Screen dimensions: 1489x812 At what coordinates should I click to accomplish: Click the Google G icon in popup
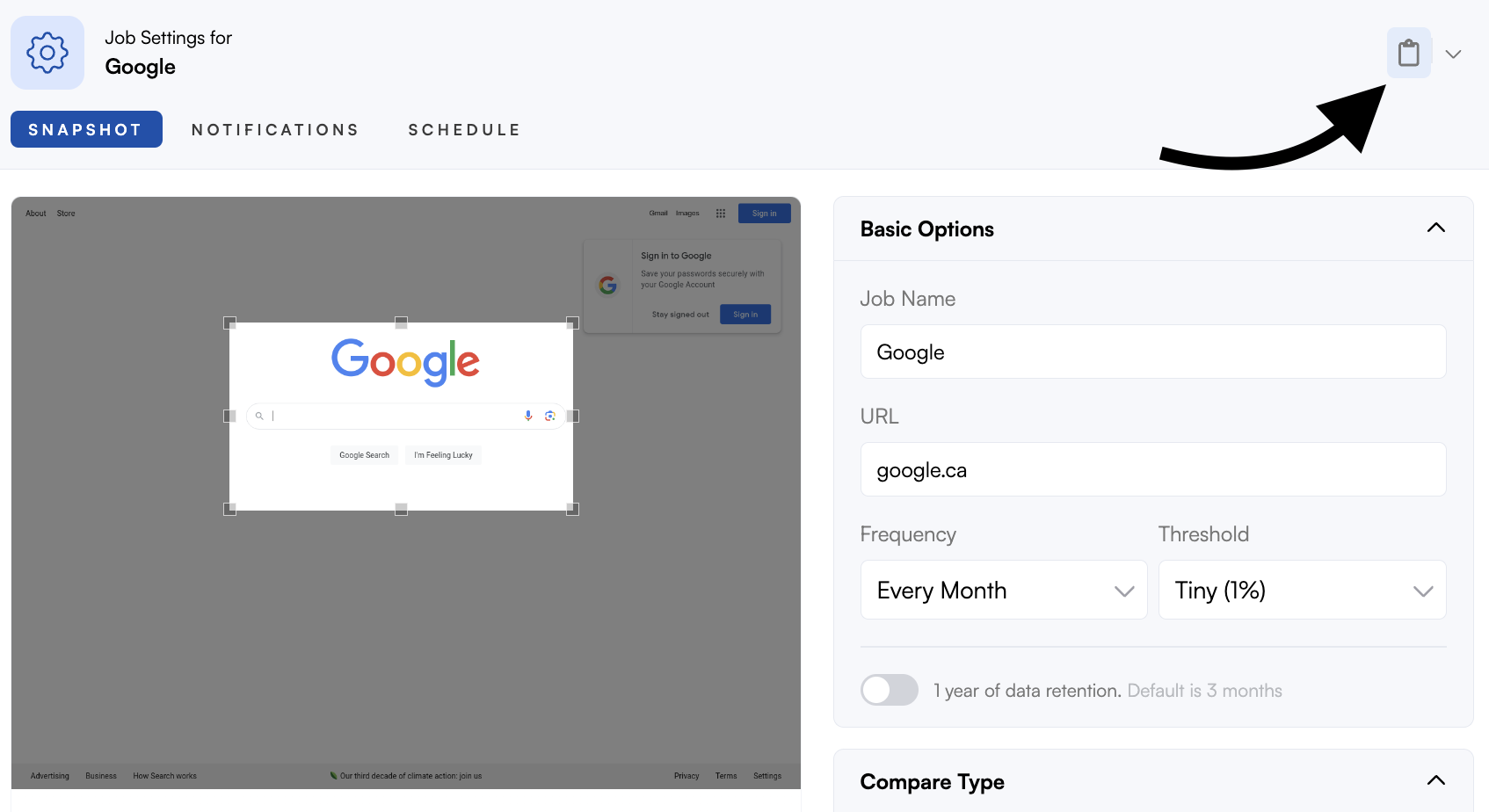[607, 285]
